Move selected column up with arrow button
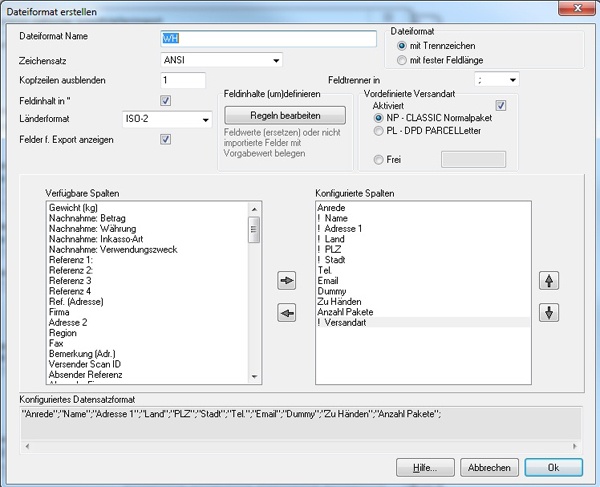The width and height of the screenshot is (600, 487). coord(549,282)
